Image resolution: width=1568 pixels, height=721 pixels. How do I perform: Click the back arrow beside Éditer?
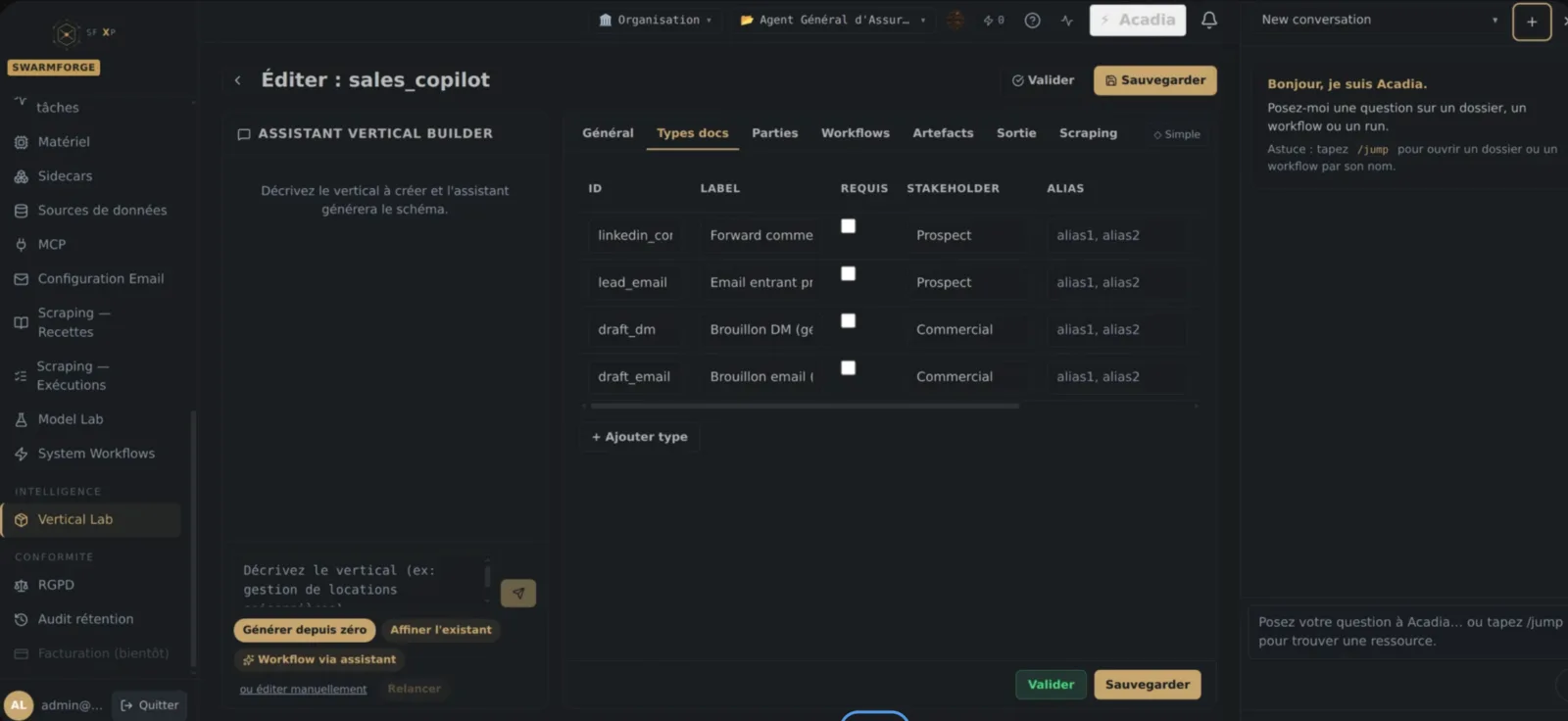click(x=237, y=80)
